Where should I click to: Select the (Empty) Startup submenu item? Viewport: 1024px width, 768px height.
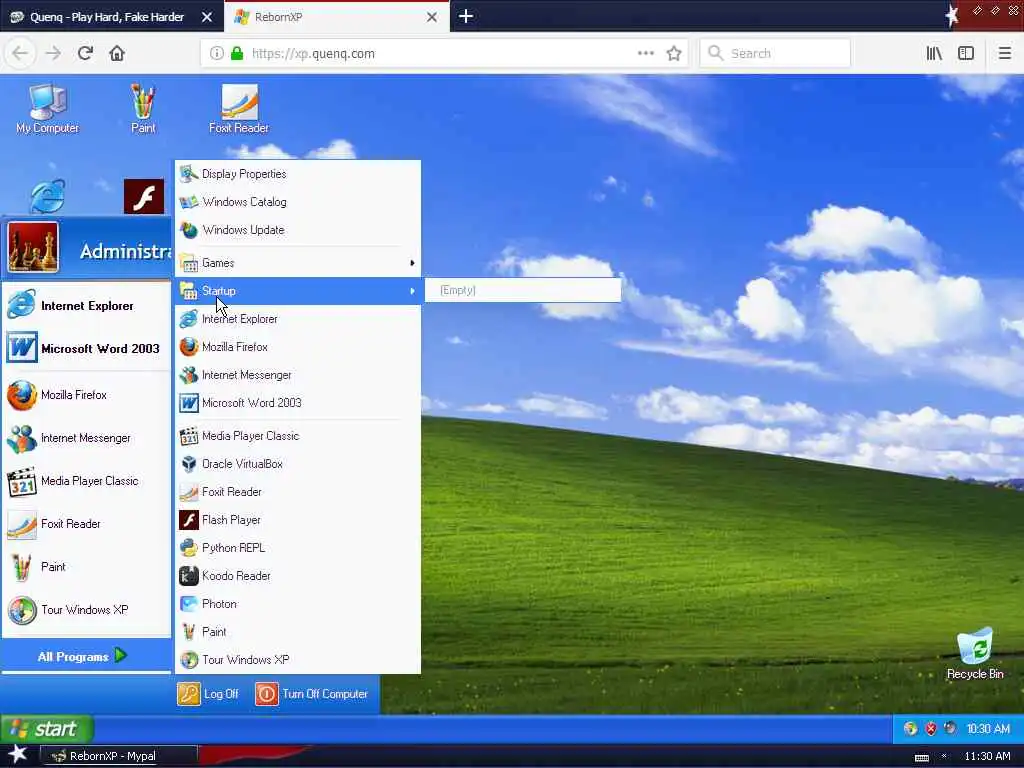point(522,290)
